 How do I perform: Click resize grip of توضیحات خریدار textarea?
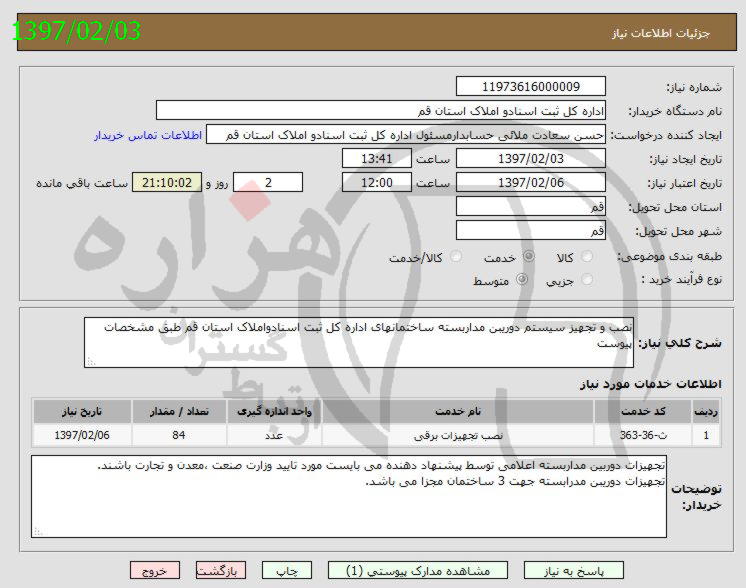click(38, 532)
